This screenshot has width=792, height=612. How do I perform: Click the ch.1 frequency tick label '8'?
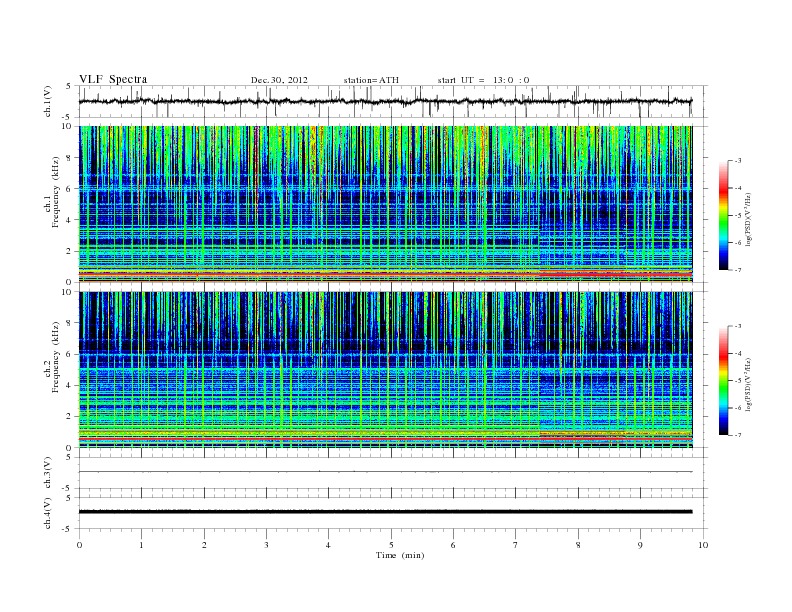click(x=70, y=158)
